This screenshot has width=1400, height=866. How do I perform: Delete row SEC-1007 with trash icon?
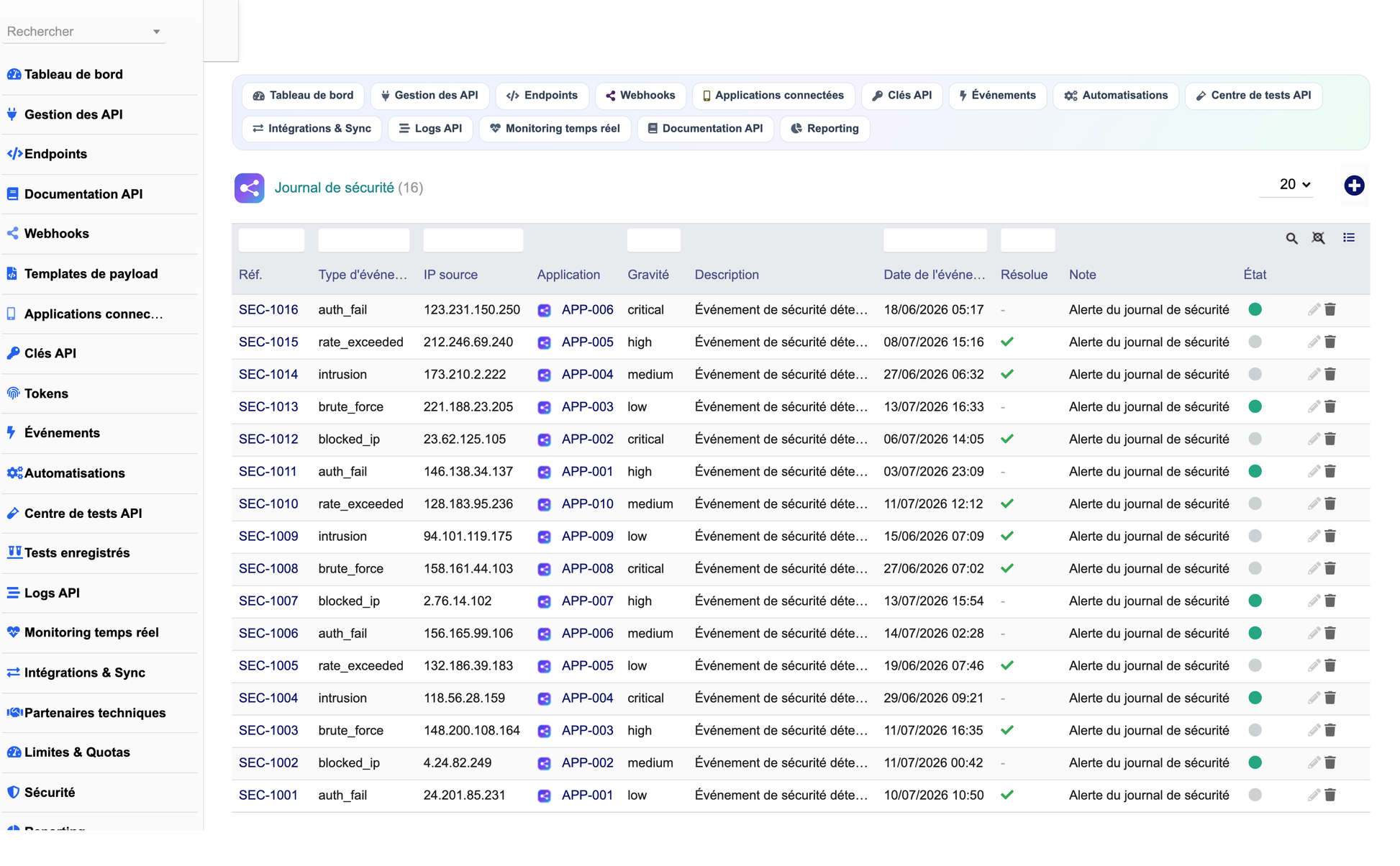coord(1330,601)
